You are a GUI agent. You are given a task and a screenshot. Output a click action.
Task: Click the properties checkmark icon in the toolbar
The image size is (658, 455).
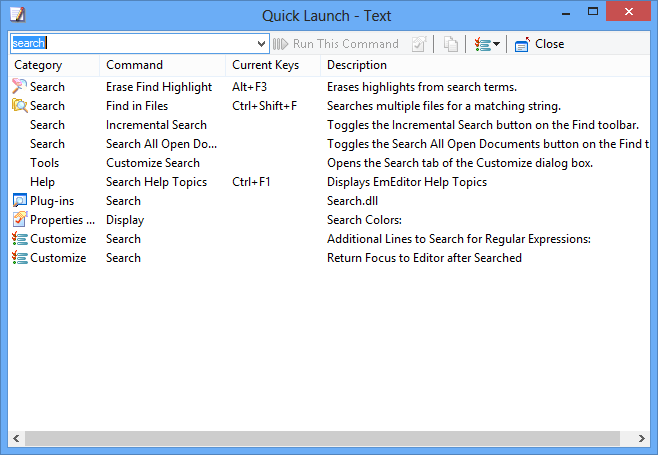click(419, 44)
